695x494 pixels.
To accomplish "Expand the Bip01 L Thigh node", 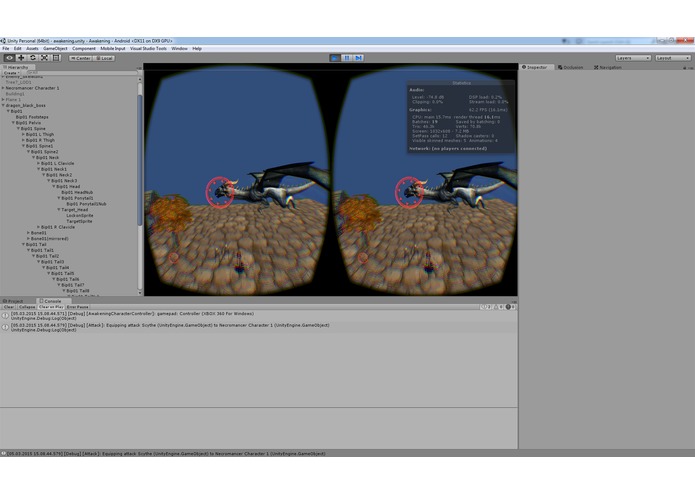I will click(x=23, y=134).
